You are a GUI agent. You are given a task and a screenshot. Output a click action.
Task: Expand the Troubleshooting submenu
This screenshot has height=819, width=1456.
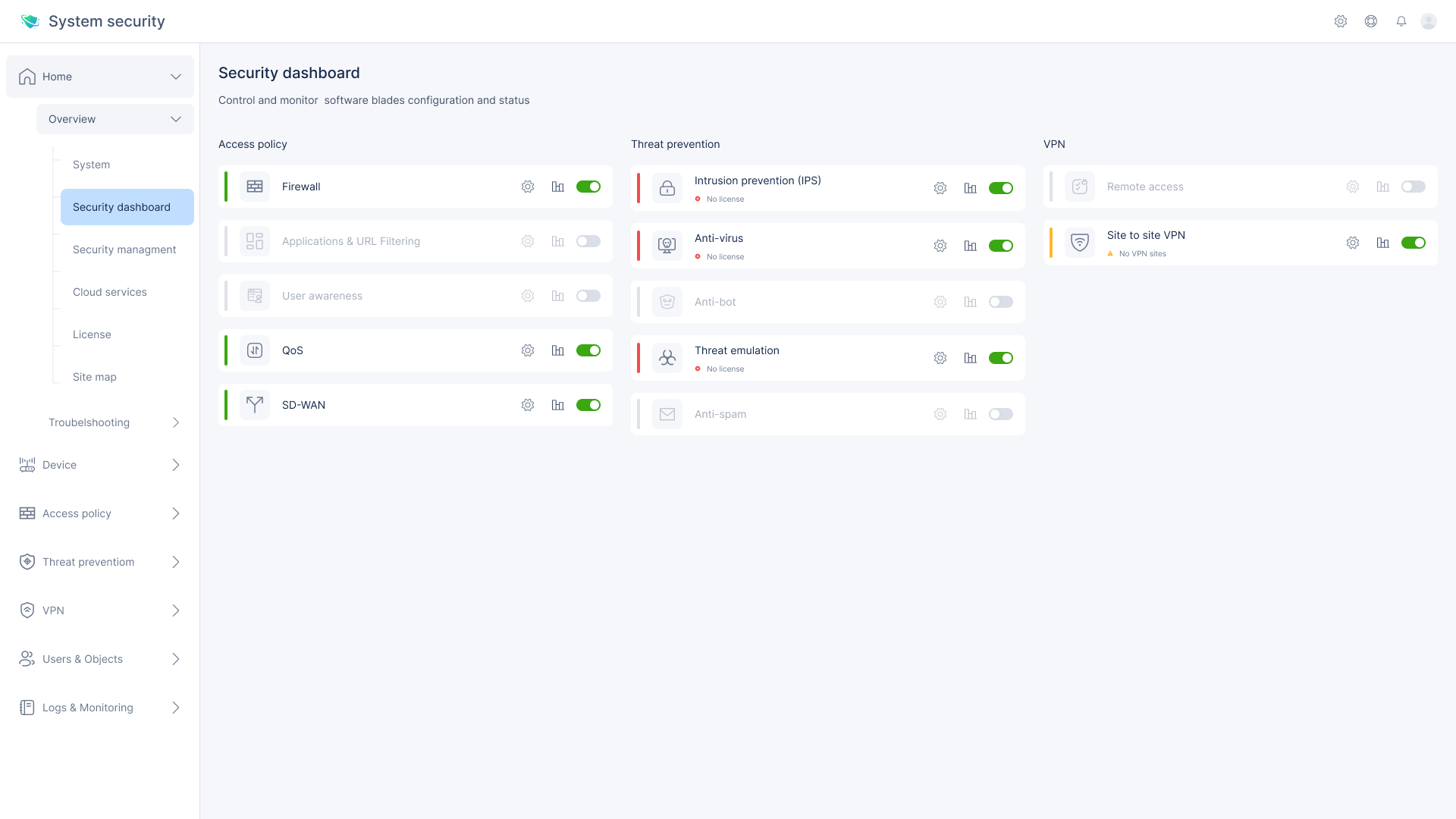176,422
